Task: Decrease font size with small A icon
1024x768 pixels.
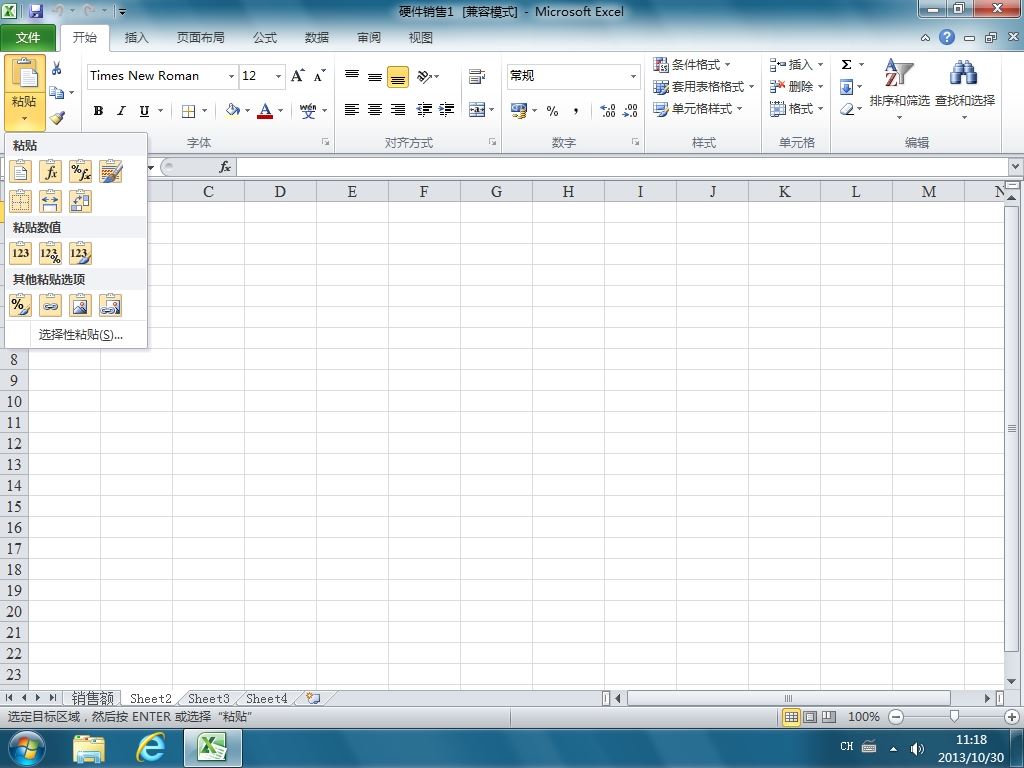Action: tap(319, 76)
